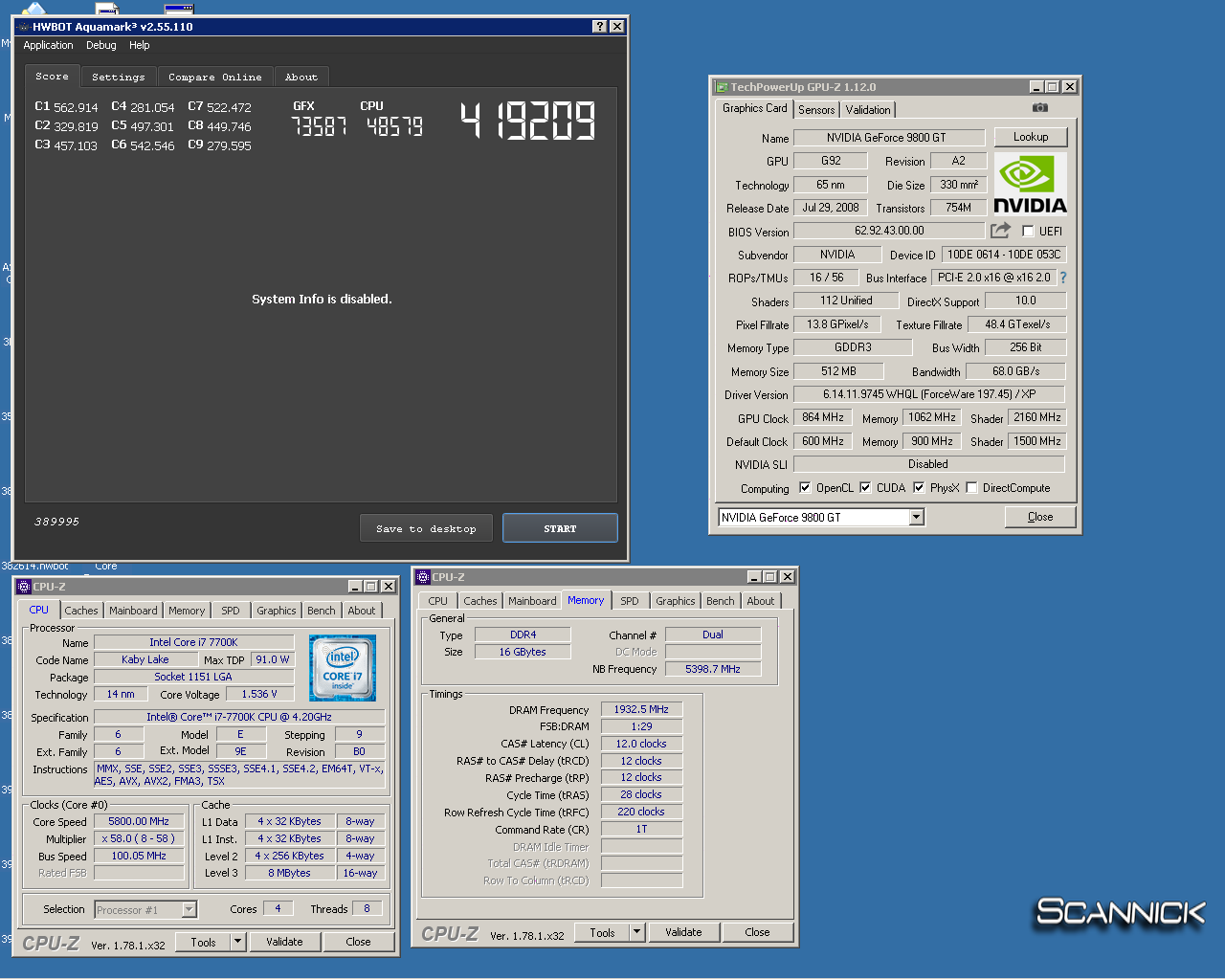Select the Graphics Card tab in GPU-Z
Viewport: 1225px width, 980px height.
(755, 108)
